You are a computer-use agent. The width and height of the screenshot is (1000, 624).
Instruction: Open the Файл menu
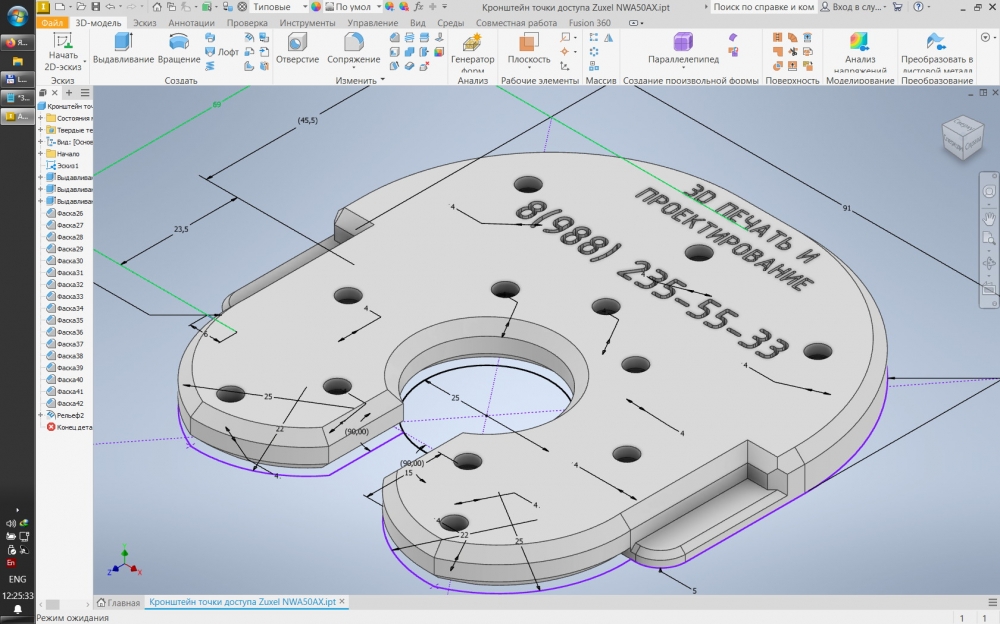point(53,21)
